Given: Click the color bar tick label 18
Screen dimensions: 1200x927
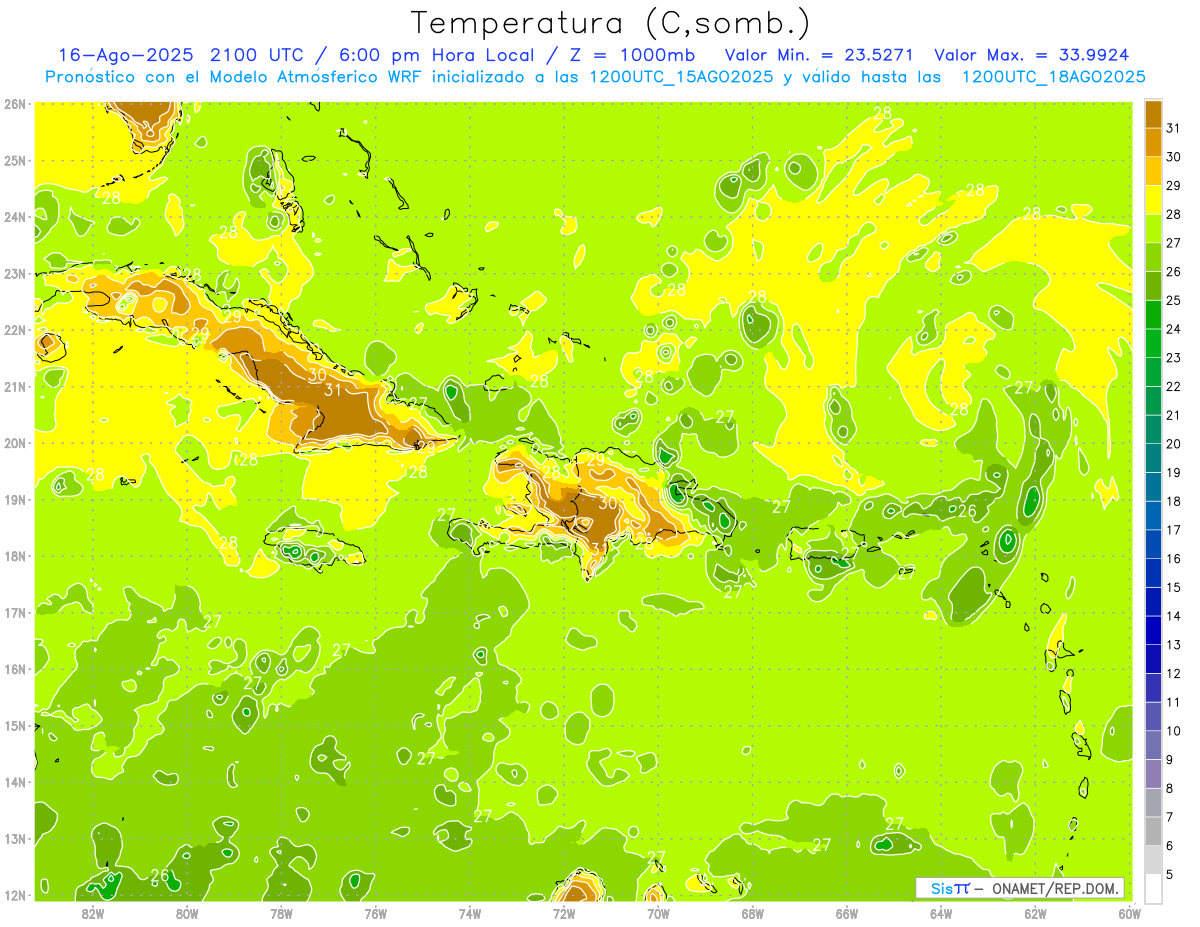Looking at the screenshot, I should point(1174,500).
